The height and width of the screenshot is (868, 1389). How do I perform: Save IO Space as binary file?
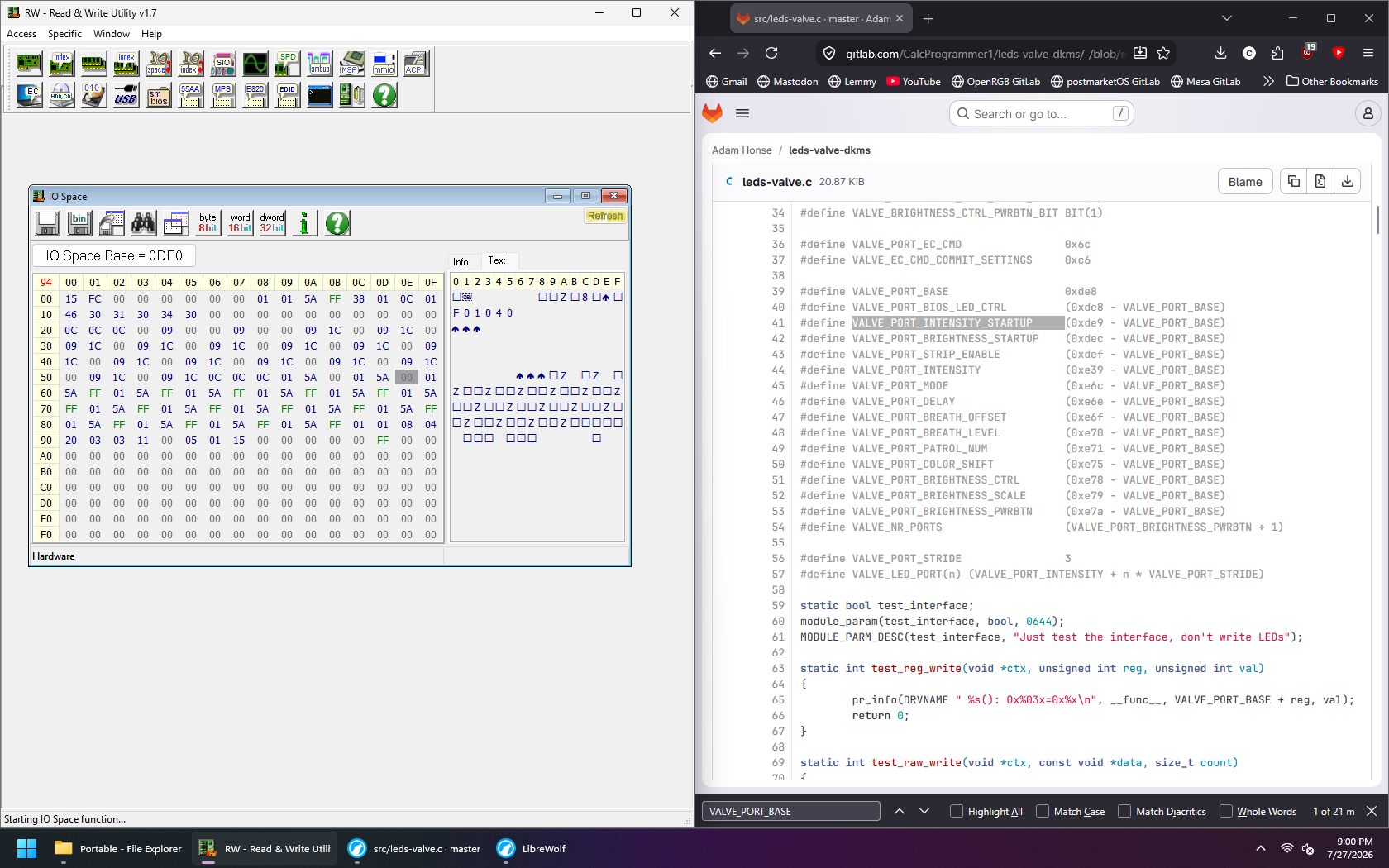click(79, 223)
